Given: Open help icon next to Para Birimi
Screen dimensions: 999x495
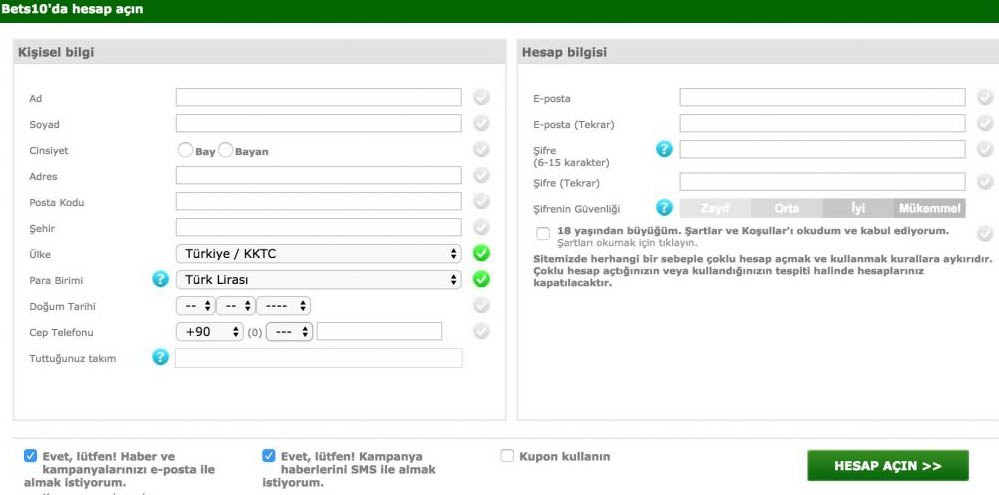Looking at the screenshot, I should coord(161,280).
